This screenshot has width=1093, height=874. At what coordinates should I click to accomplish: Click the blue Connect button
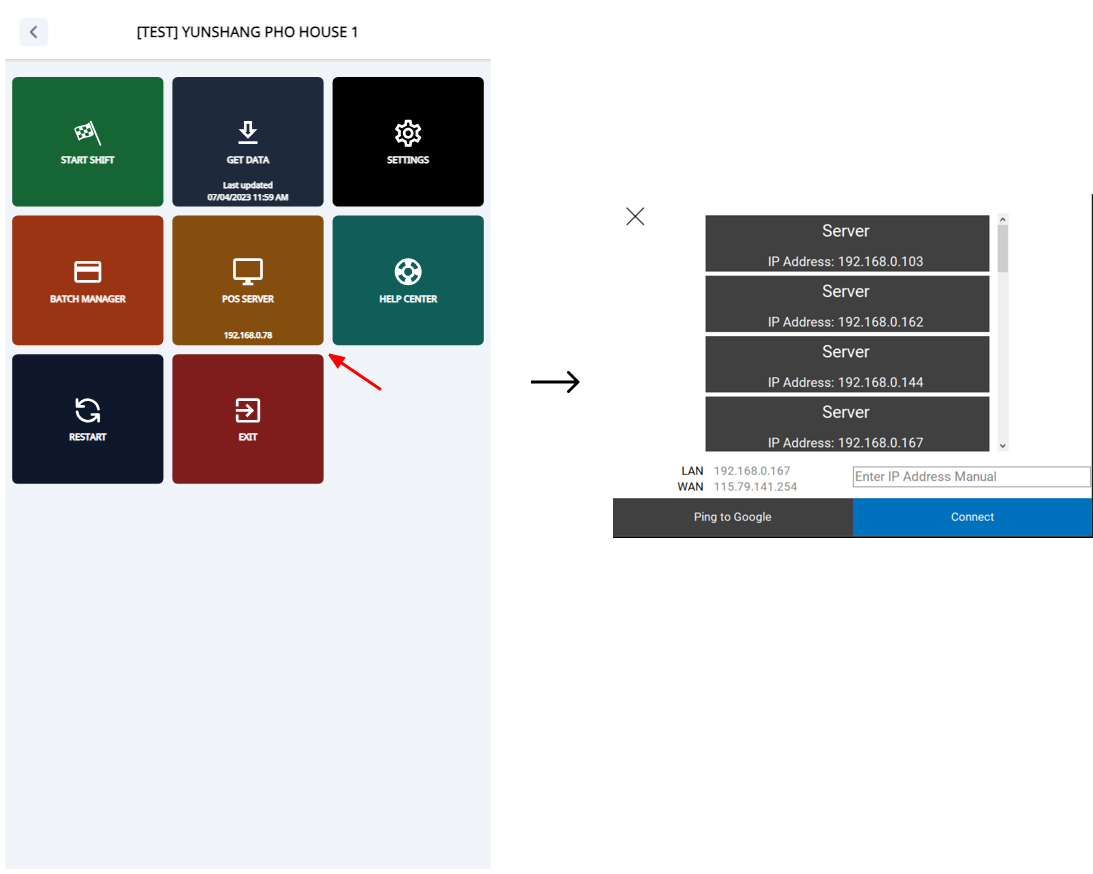[972, 517]
